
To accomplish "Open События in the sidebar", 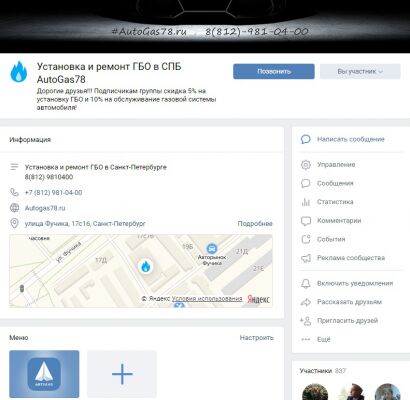I will (331, 239).
